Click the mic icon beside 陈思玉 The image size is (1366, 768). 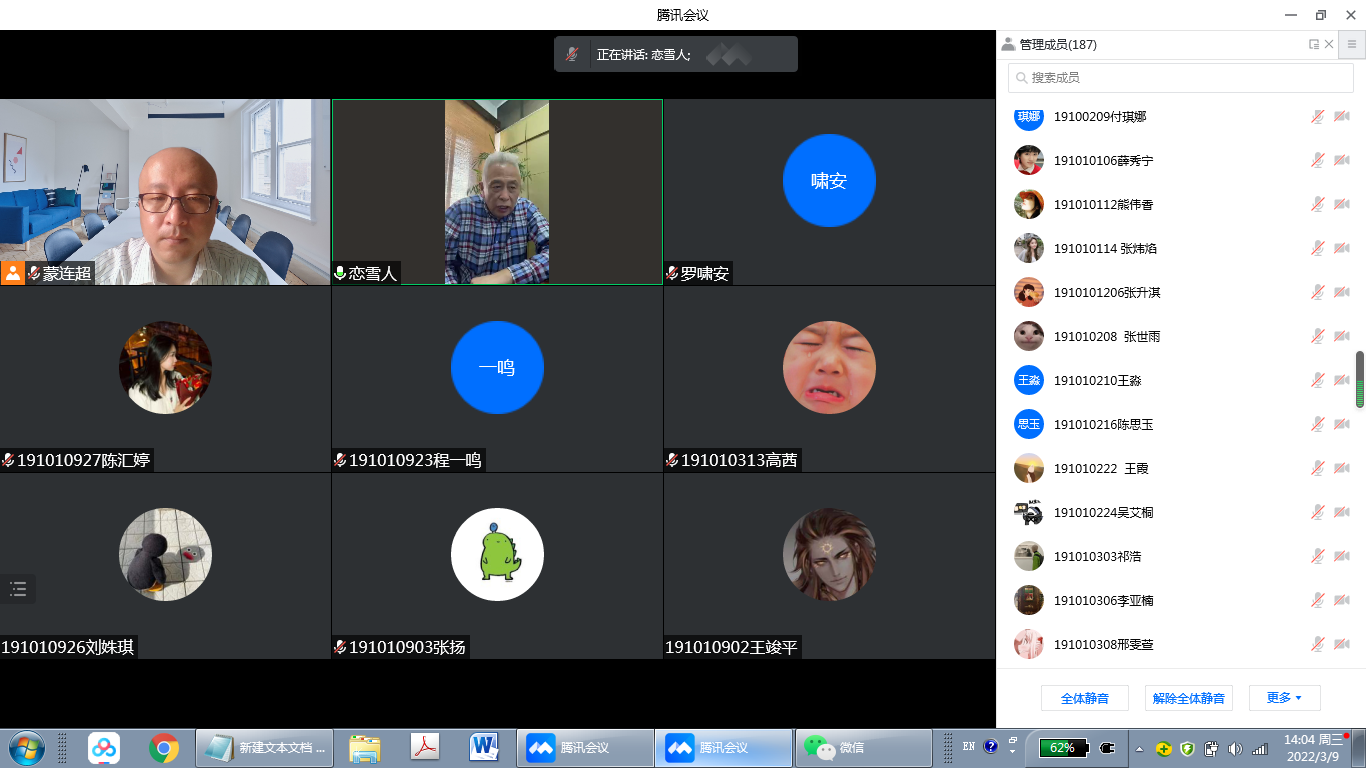[x=1318, y=425]
